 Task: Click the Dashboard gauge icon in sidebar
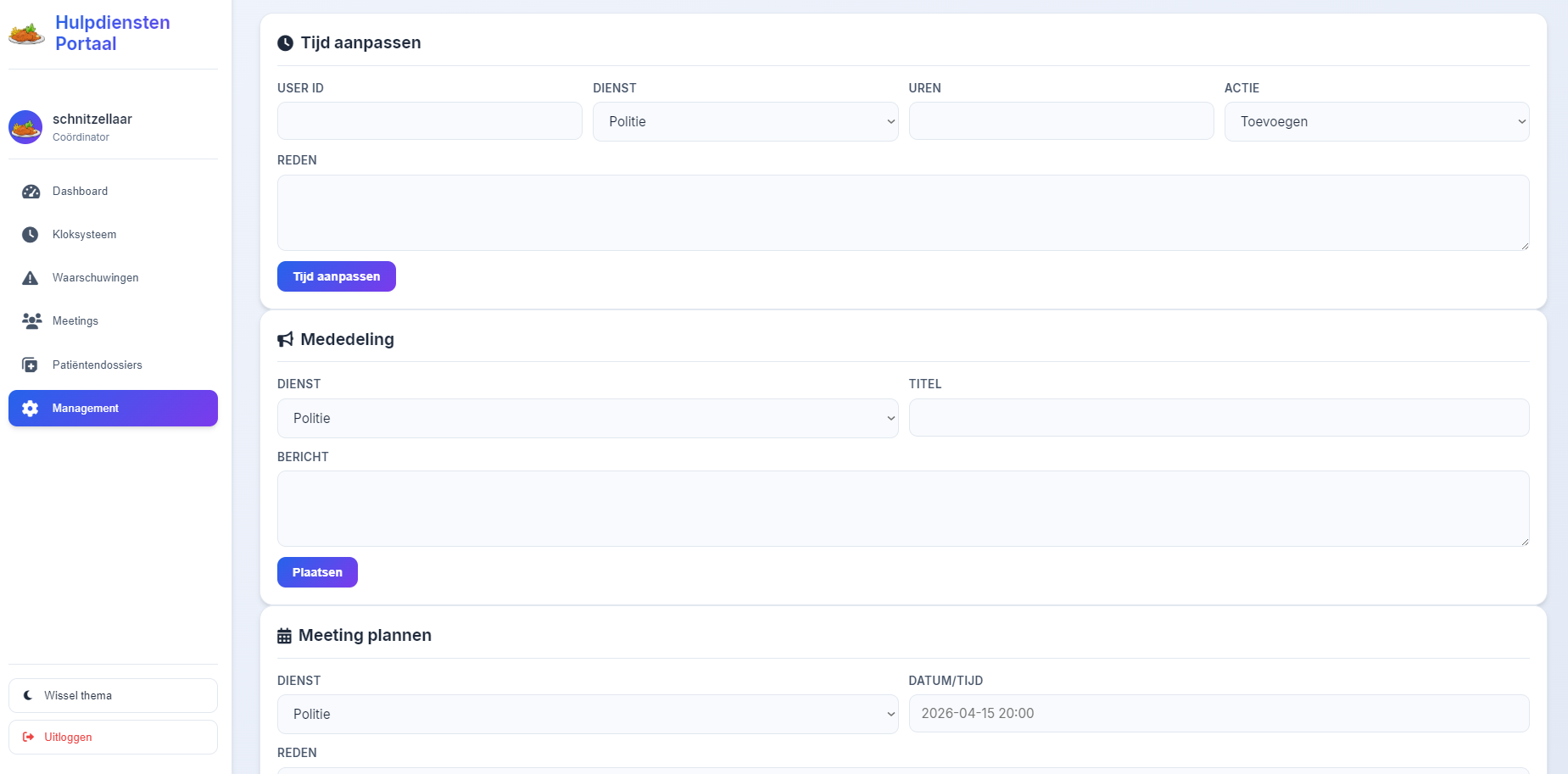tap(31, 192)
